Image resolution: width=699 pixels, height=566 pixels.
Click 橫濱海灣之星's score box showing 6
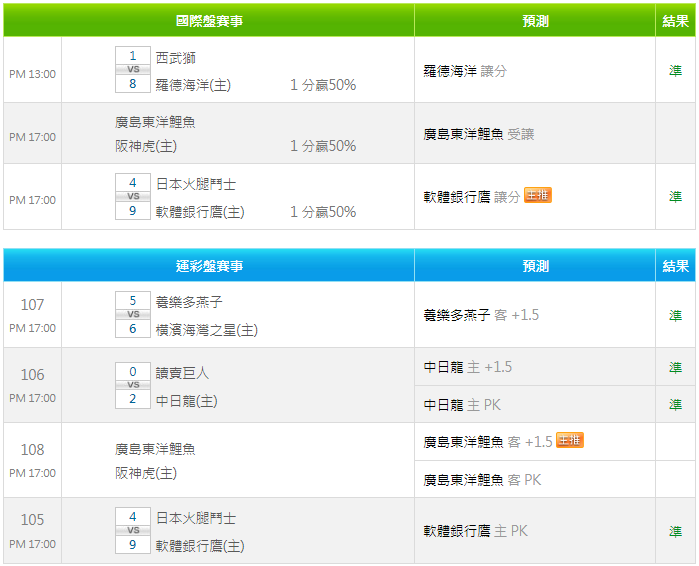coord(133,328)
